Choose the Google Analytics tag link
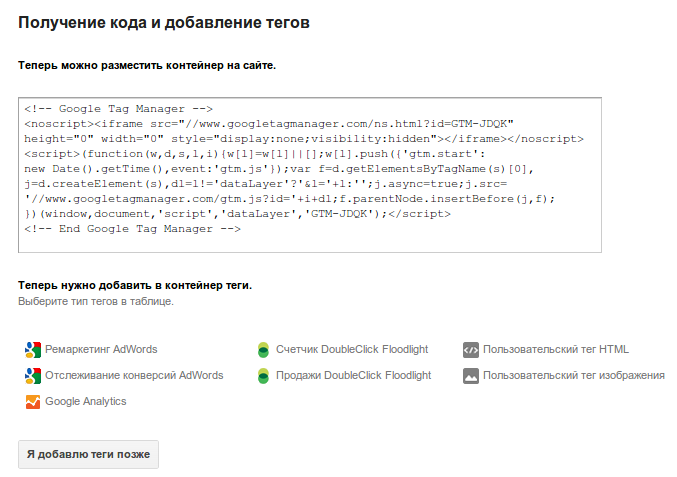 tap(86, 402)
